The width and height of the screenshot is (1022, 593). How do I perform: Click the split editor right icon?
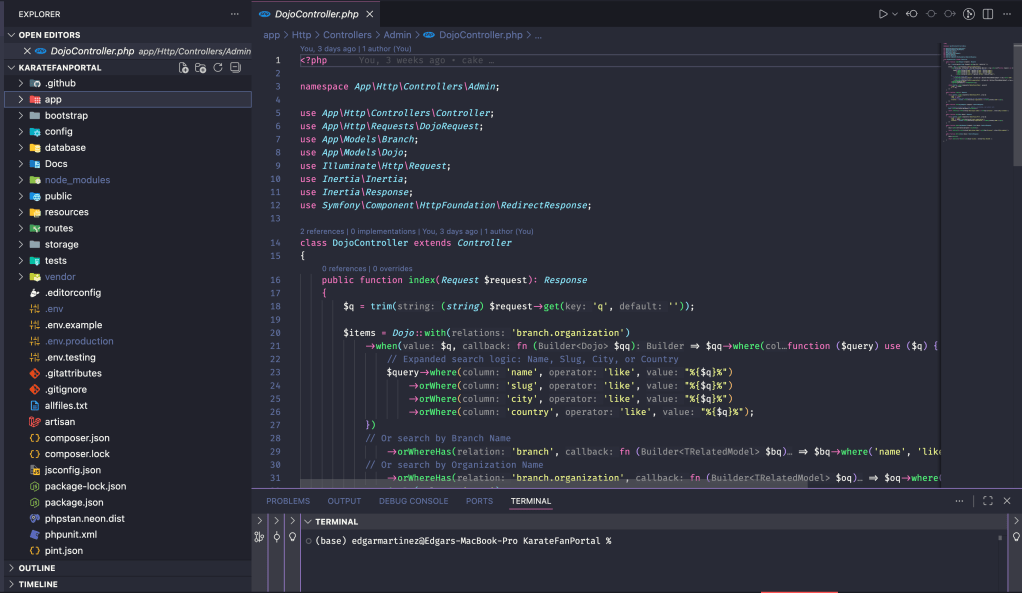[988, 14]
